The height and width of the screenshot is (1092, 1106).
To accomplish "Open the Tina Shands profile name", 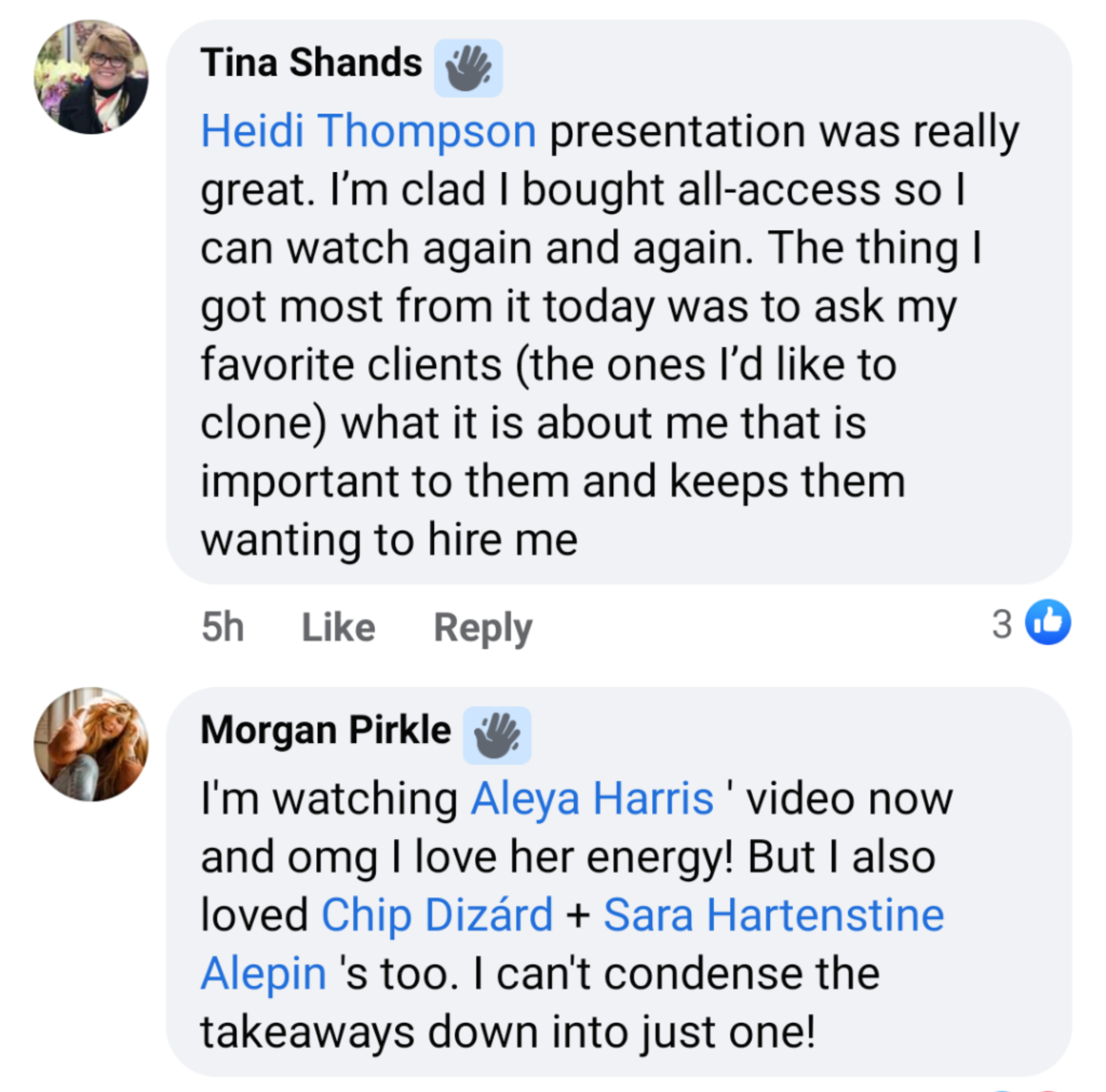I will [x=311, y=63].
